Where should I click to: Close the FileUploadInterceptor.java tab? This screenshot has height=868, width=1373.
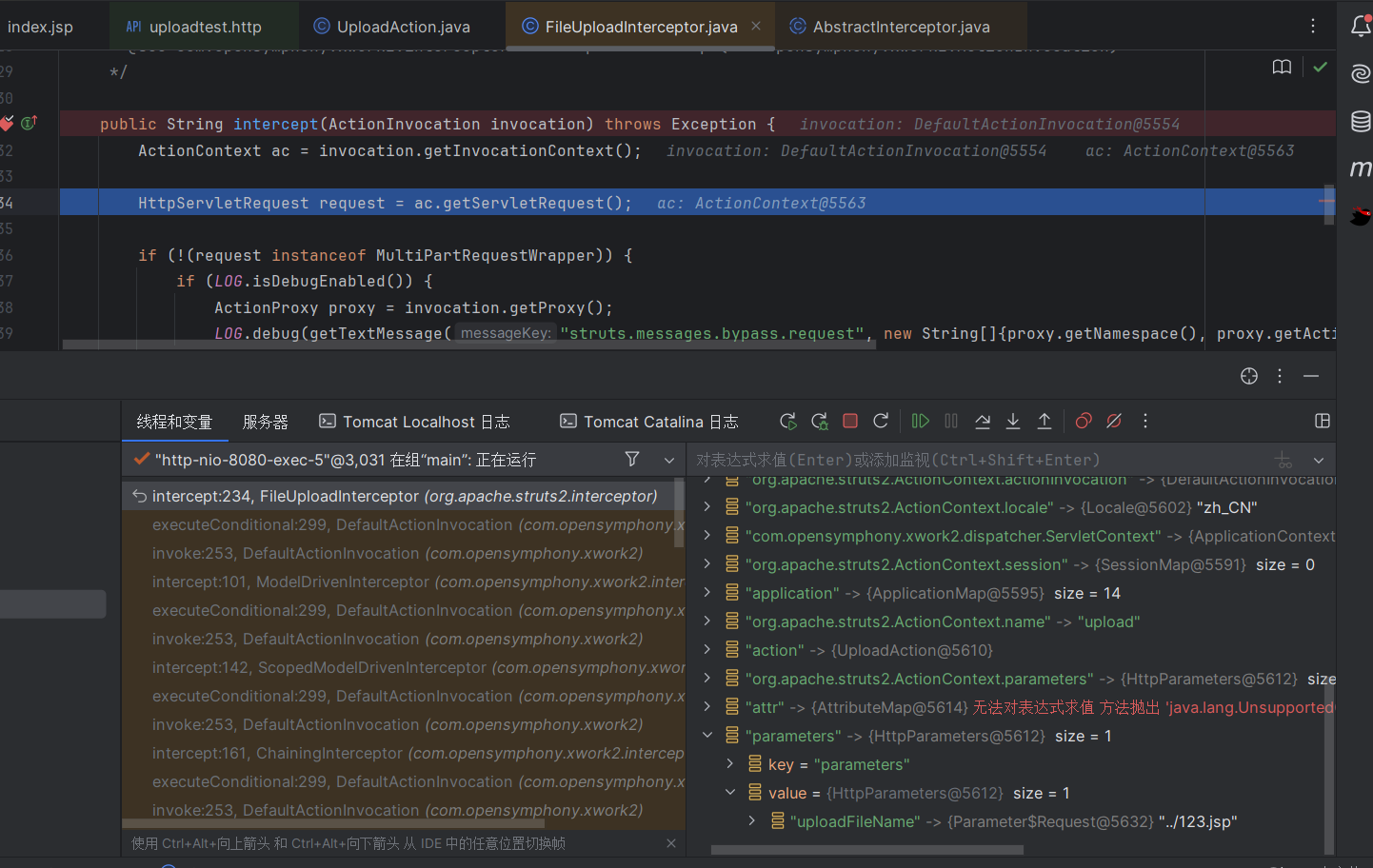point(756,26)
